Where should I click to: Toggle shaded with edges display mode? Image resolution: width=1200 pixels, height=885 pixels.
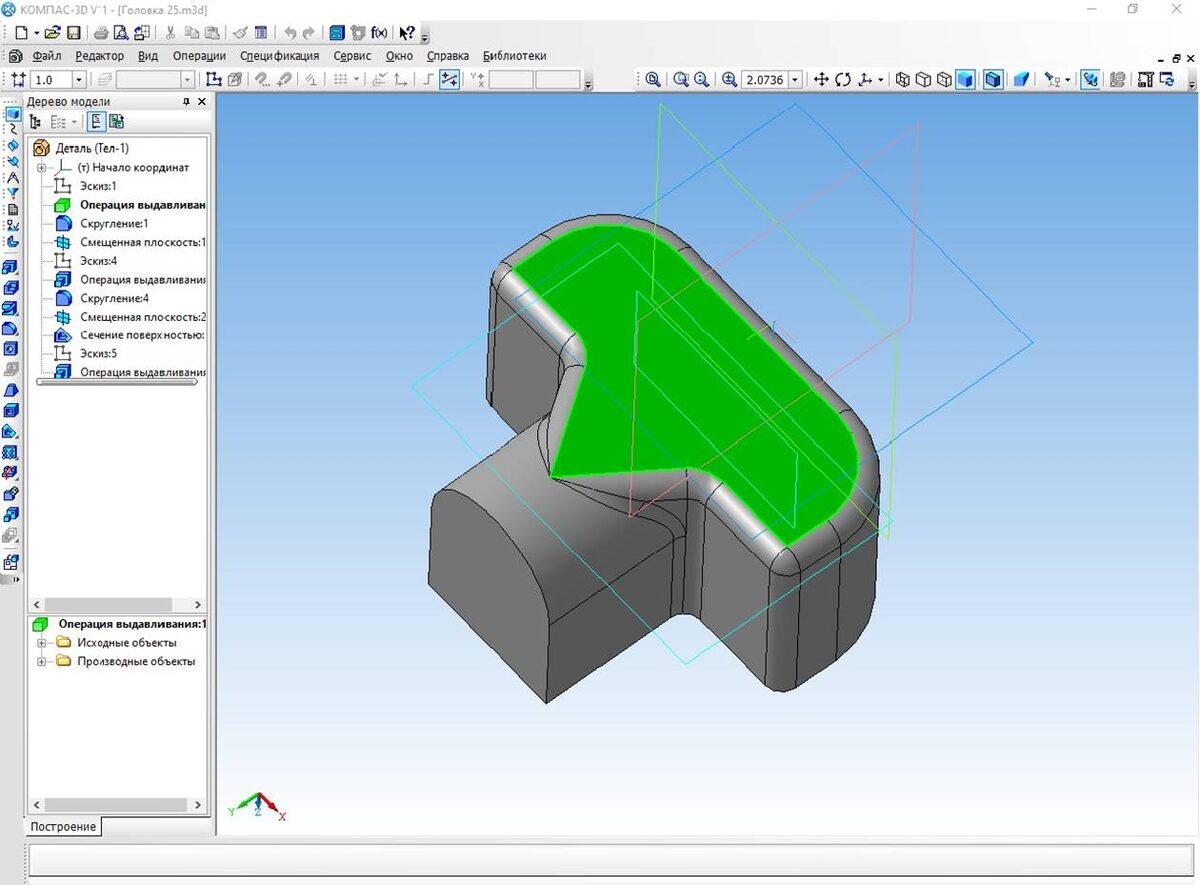pos(993,79)
